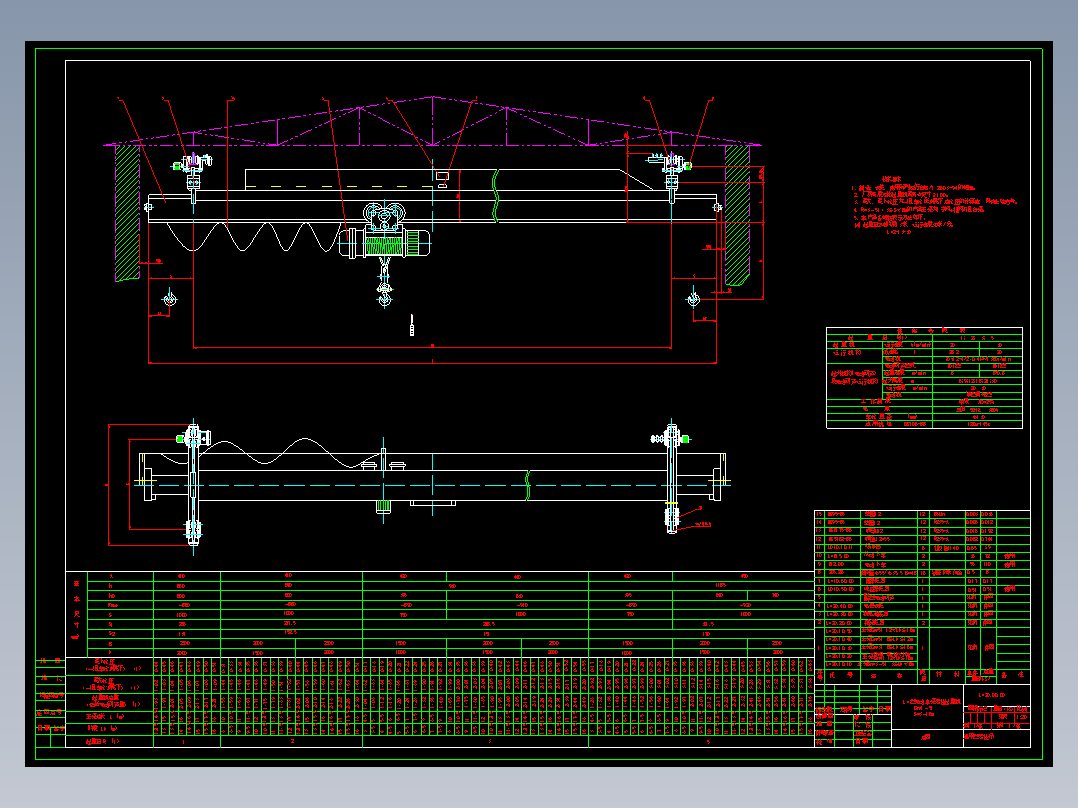Image resolution: width=1078 pixels, height=808 pixels.
Task: Select the technical parameters table at right
Action: [924, 378]
